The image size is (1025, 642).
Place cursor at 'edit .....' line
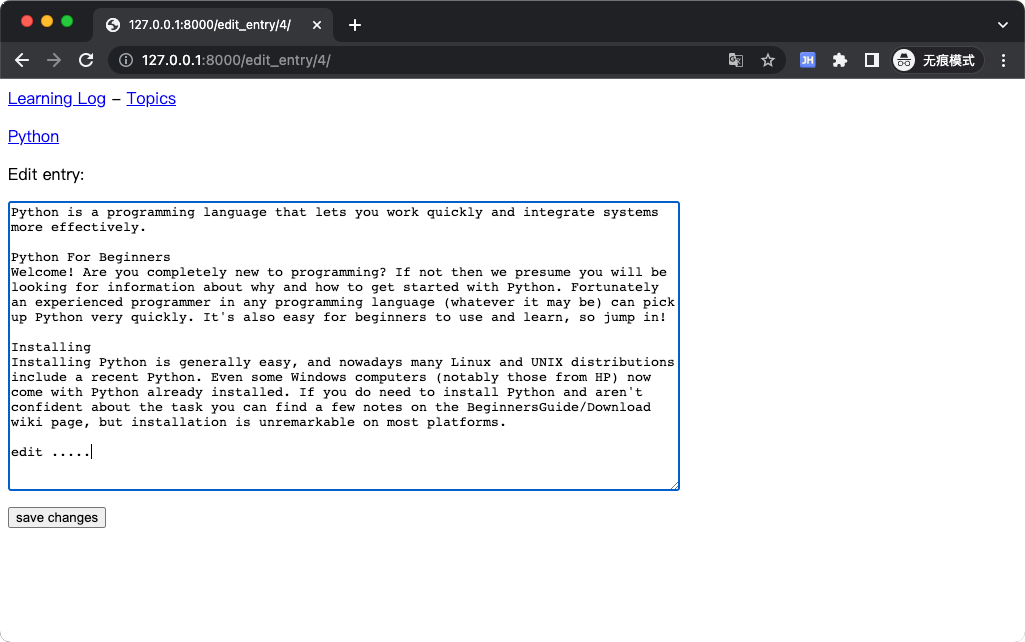click(51, 452)
